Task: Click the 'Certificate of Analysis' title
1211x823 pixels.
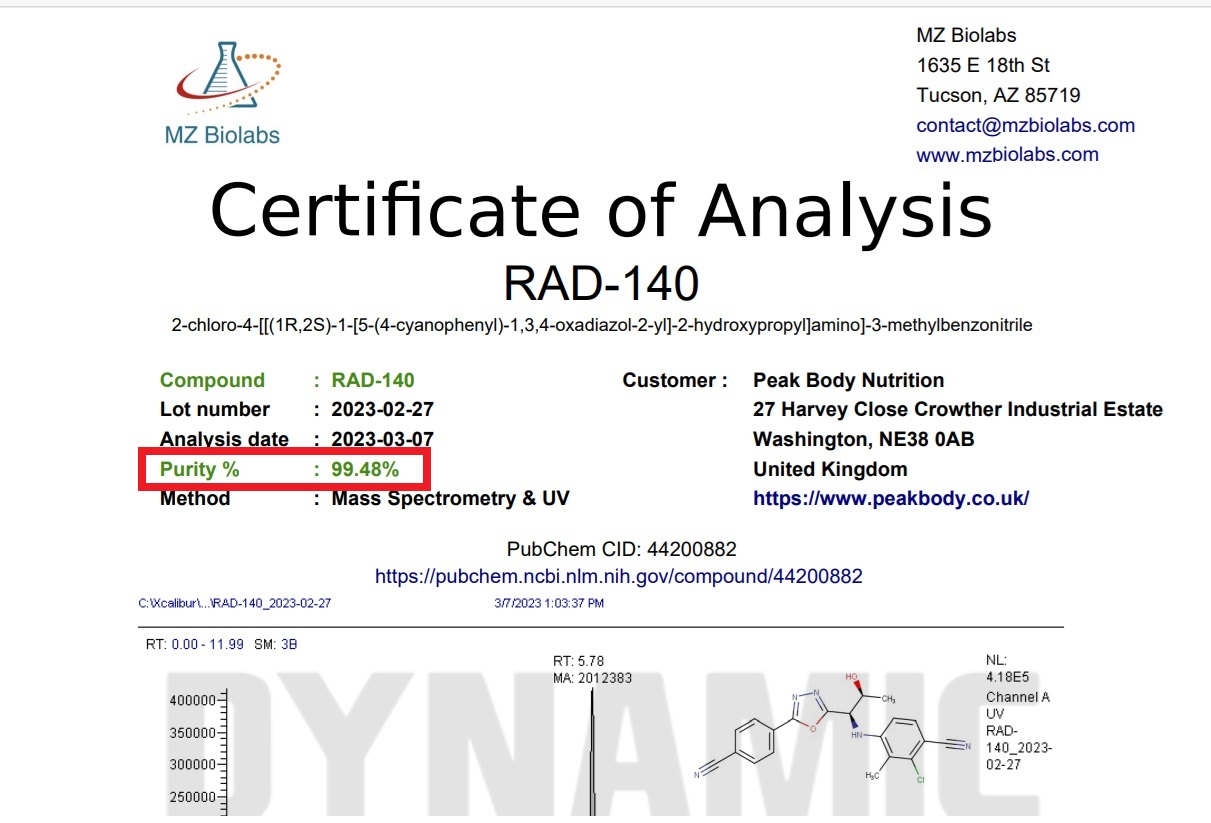Action: 601,211
